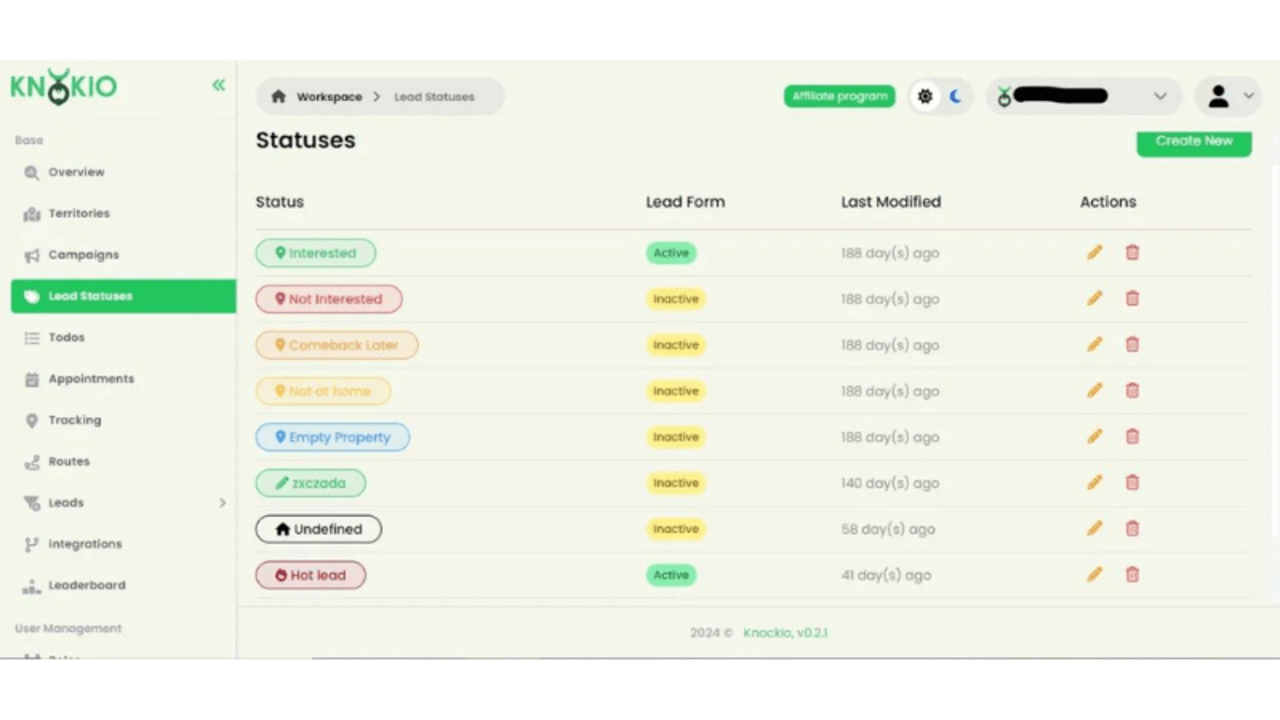Edit the Hot lead status
Screen dimensions: 1280x720
point(1094,575)
